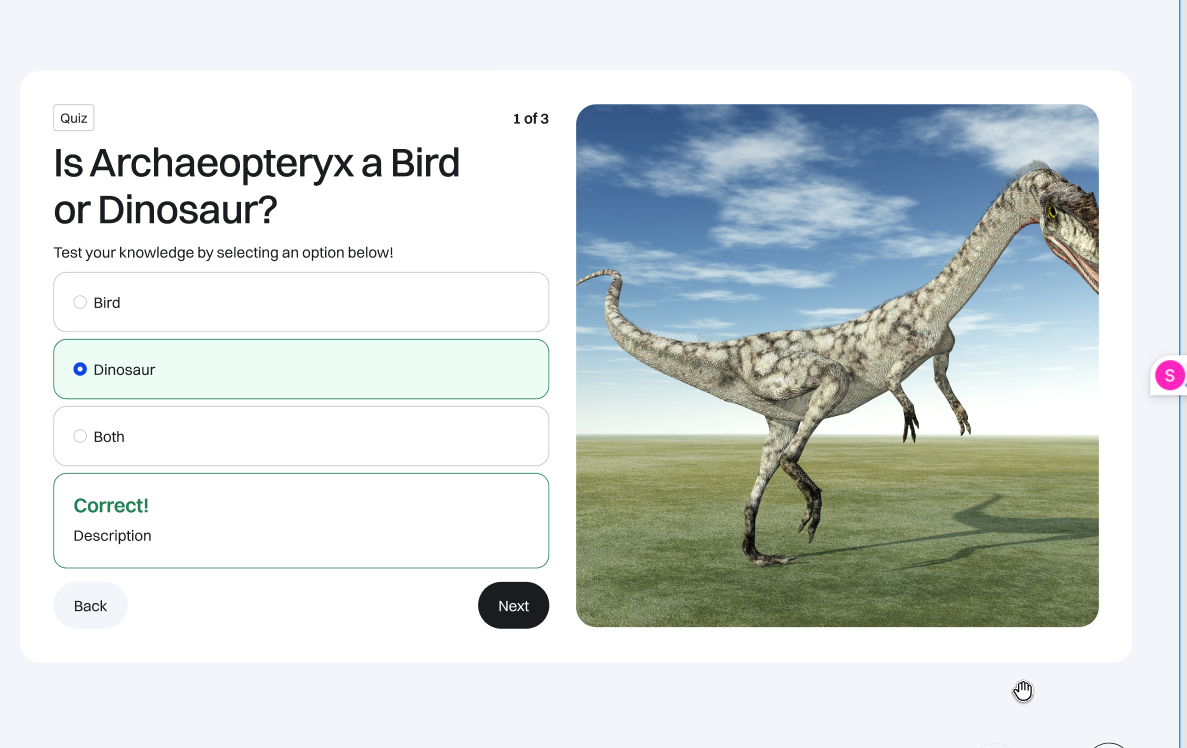The height and width of the screenshot is (748, 1187).
Task: Click the Description text in feedback box
Action: 112,536
